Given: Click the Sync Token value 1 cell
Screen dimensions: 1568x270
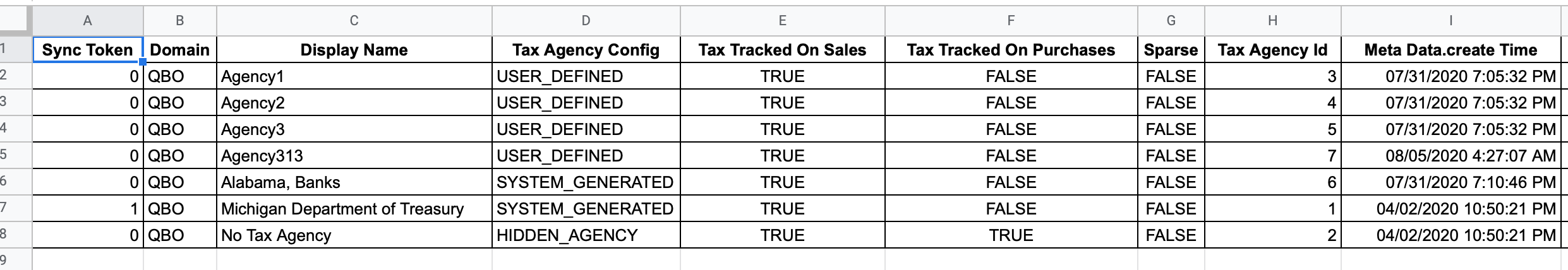Looking at the screenshot, I should pos(88,209).
